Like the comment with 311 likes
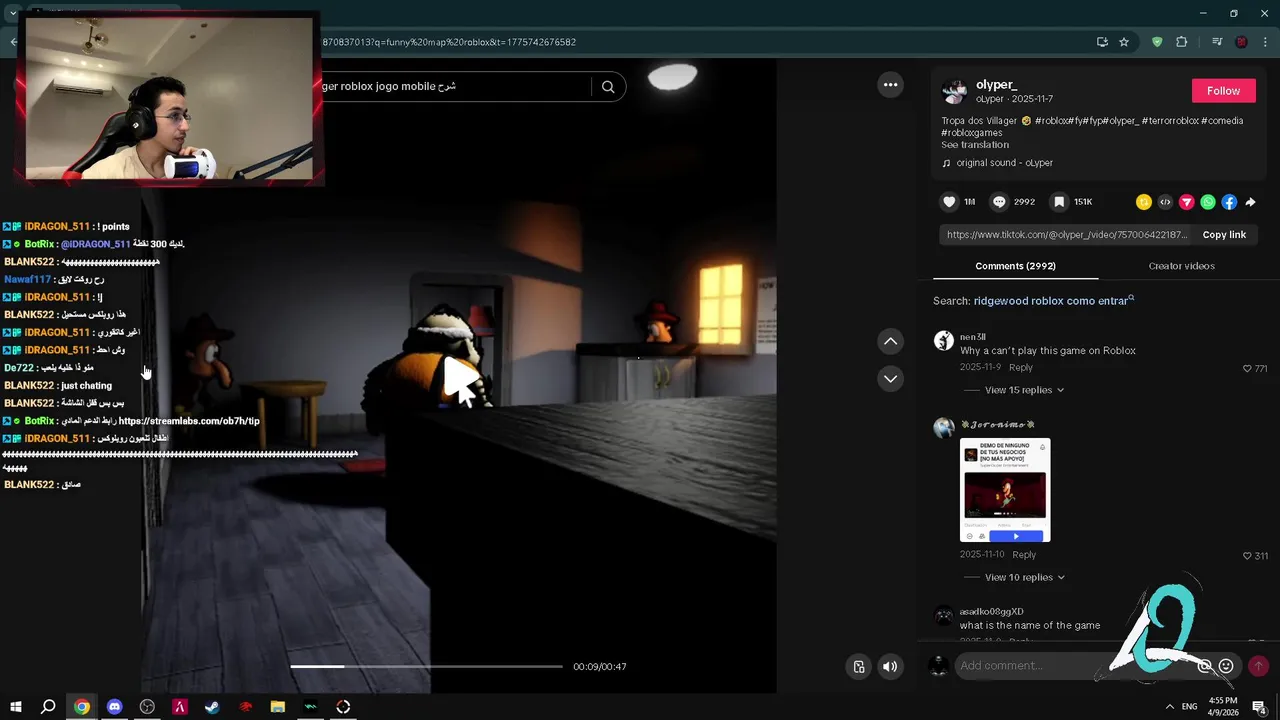Viewport: 1280px width, 720px height. pyautogui.click(x=1247, y=556)
